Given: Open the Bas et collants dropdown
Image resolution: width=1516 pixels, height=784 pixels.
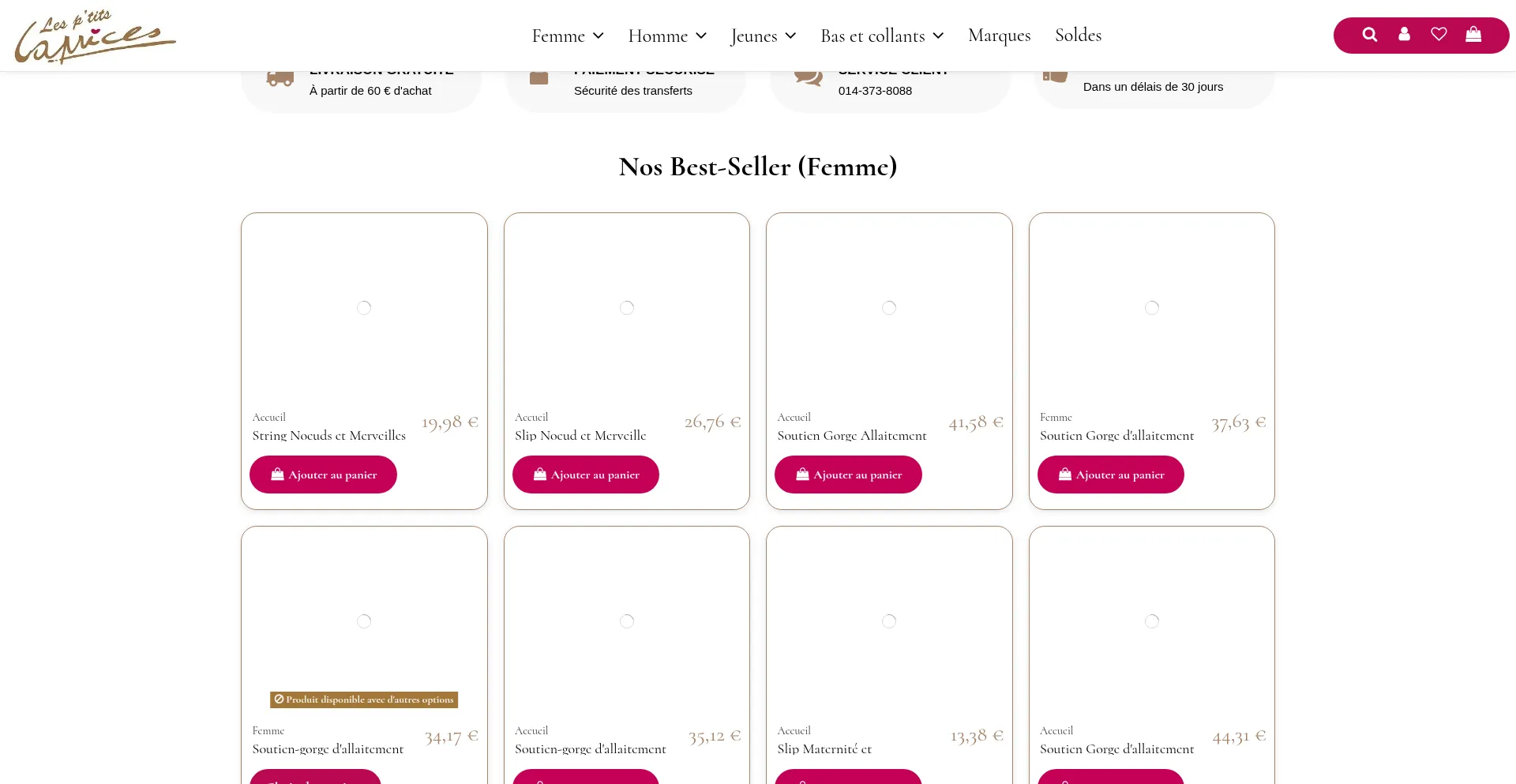Looking at the screenshot, I should coord(882,36).
